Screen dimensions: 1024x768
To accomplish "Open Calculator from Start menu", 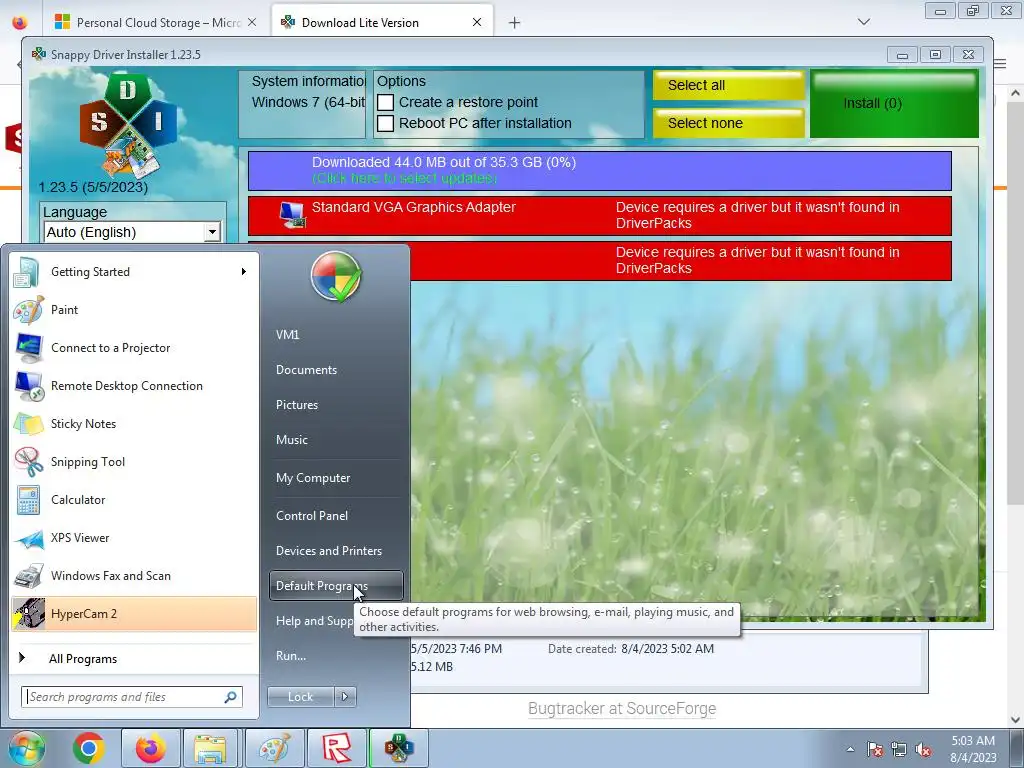I will tap(134, 500).
